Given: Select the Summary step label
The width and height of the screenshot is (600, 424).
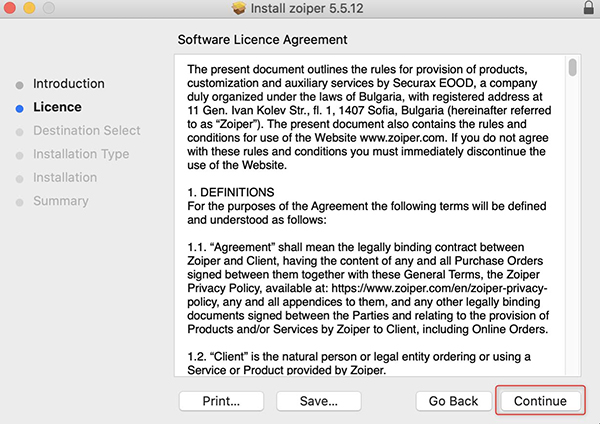Looking at the screenshot, I should point(61,201).
